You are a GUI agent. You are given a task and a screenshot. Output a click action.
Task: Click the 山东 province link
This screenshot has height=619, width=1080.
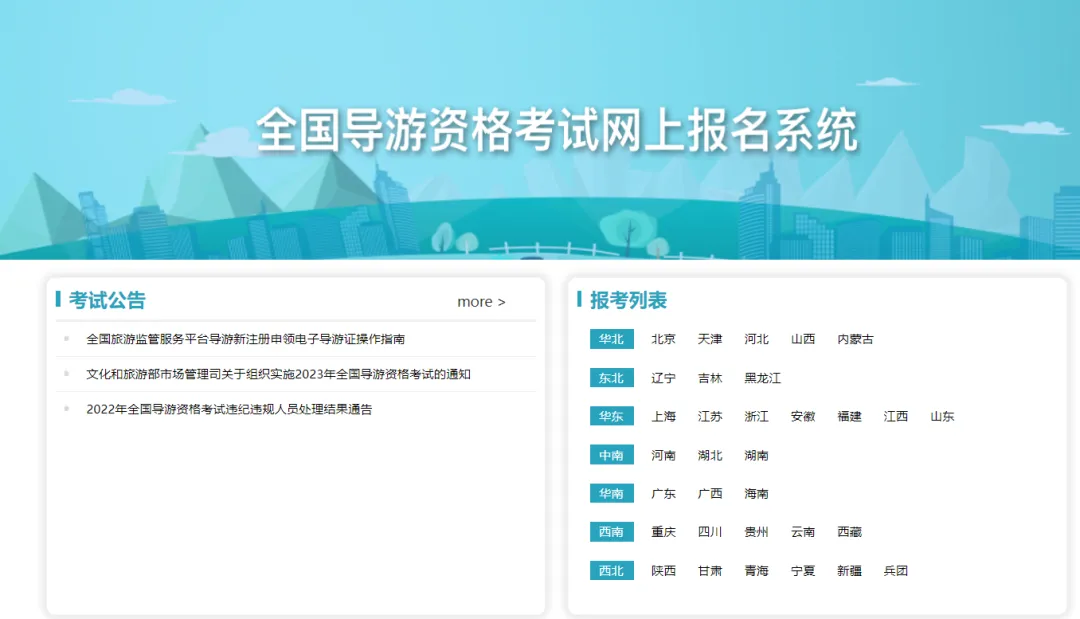[942, 416]
